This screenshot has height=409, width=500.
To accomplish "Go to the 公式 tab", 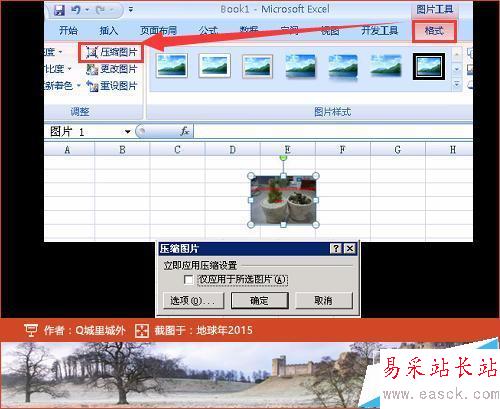I will point(208,31).
